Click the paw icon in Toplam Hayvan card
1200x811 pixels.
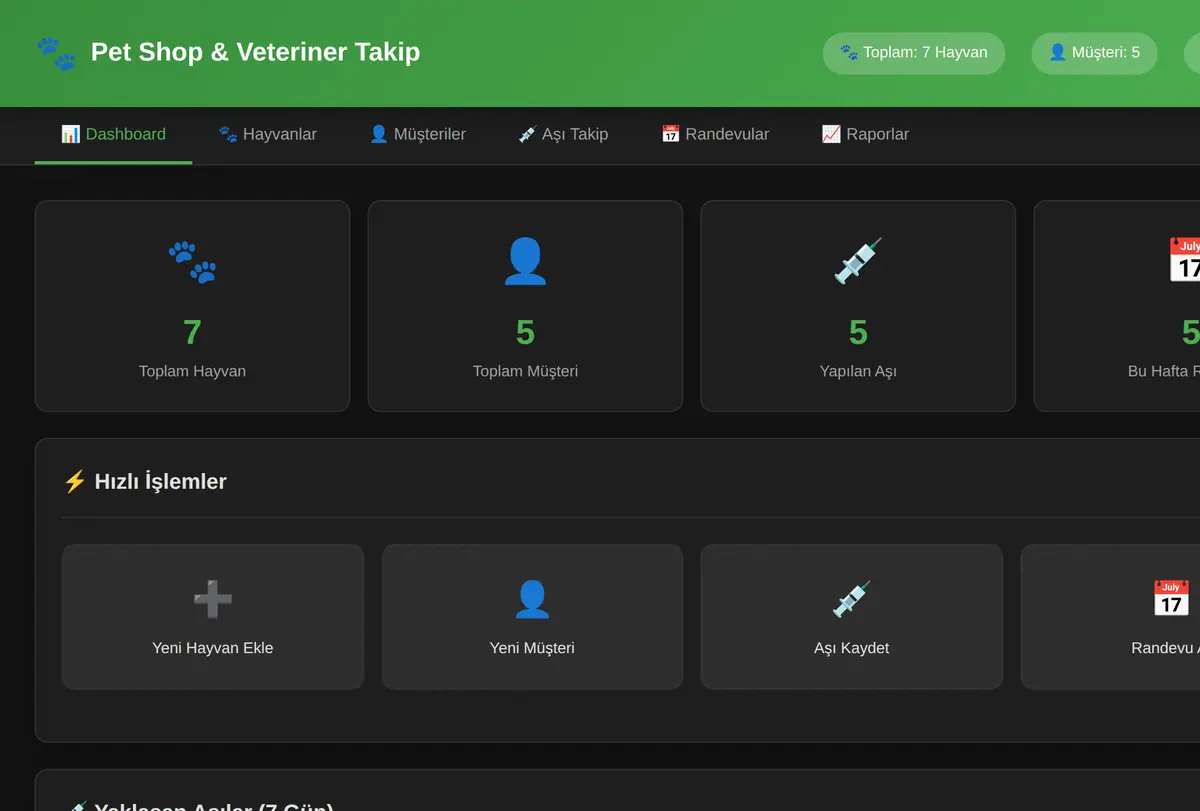[192, 262]
